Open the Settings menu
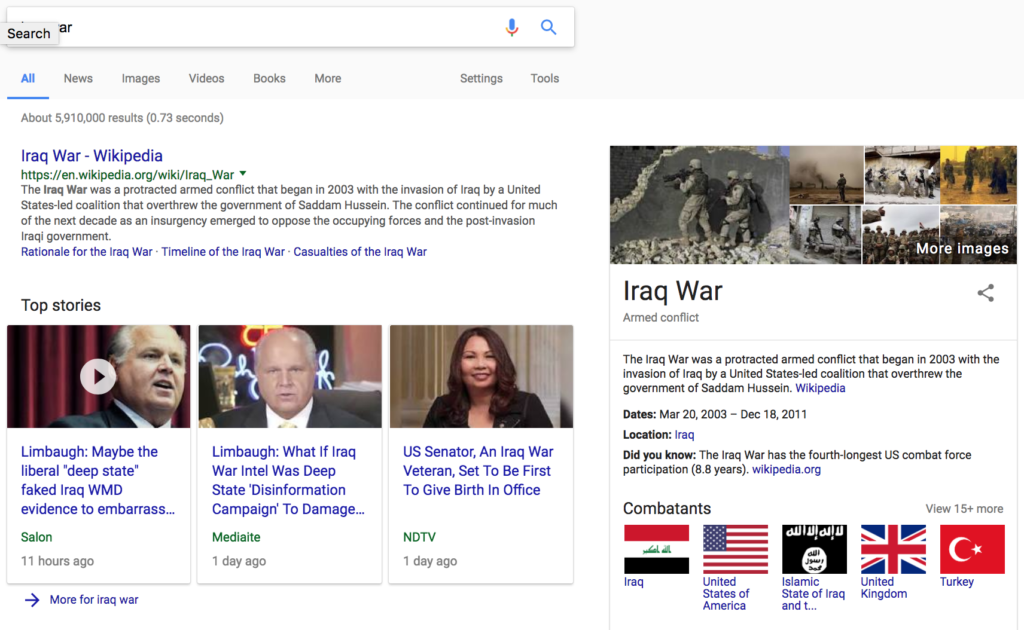Screen dimensions: 1024x630 tap(481, 78)
